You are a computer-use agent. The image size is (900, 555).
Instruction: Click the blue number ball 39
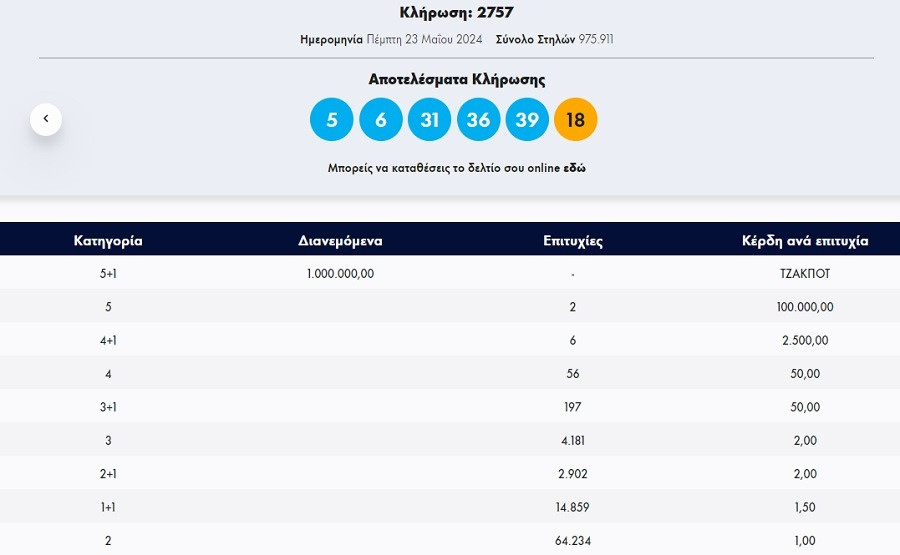click(x=527, y=119)
